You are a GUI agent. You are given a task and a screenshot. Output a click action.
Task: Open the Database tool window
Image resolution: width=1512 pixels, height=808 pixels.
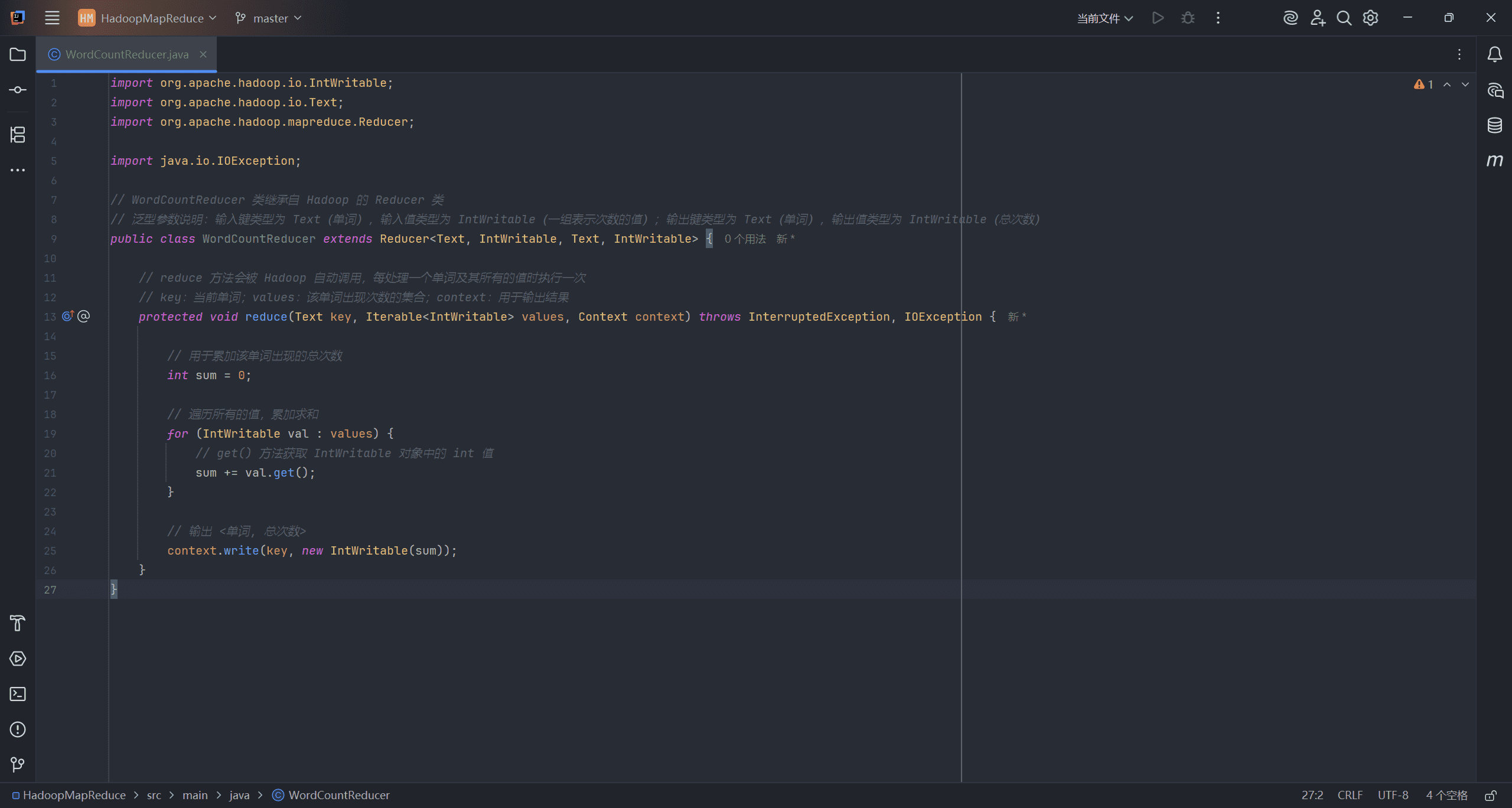(x=1495, y=125)
